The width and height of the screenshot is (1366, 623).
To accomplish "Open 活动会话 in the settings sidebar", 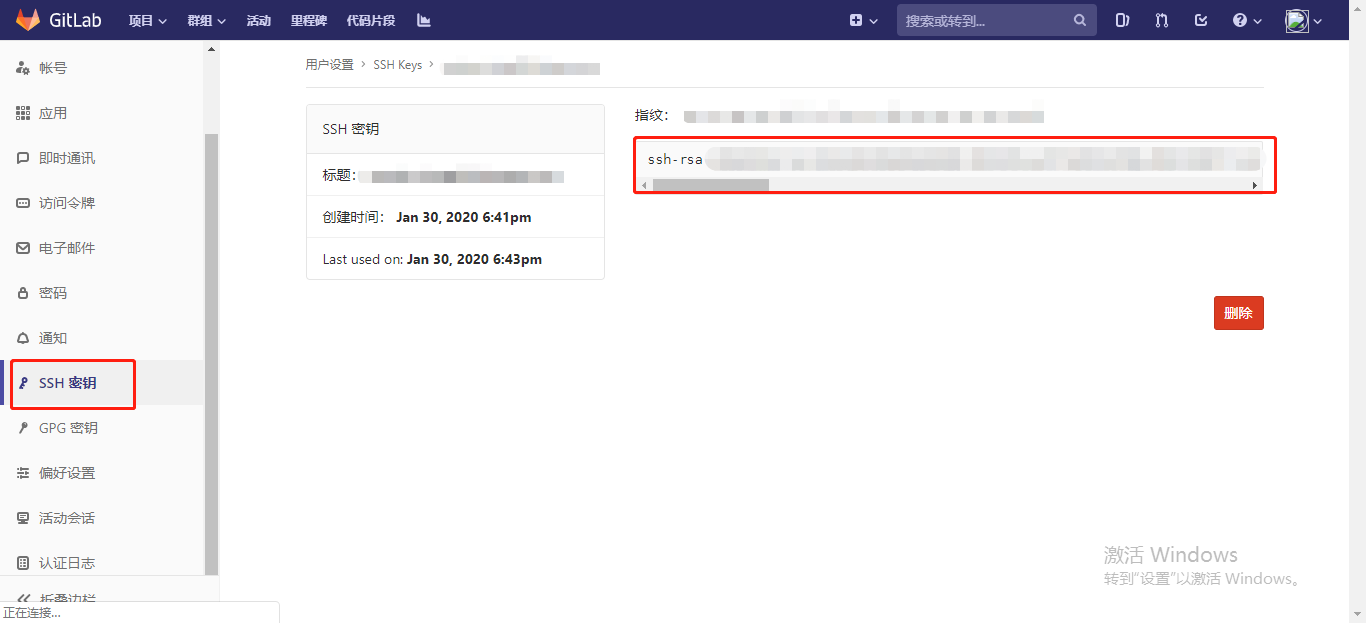I will tap(102, 518).
